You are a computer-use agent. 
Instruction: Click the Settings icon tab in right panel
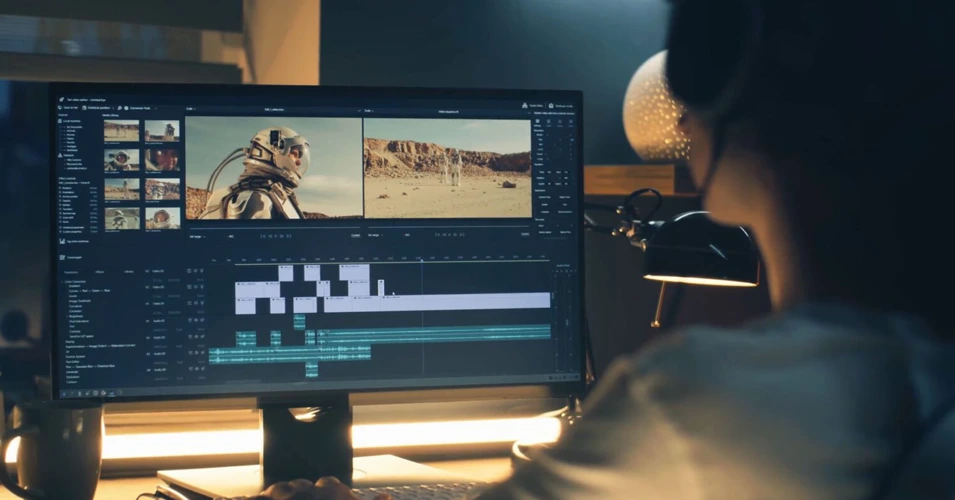[537, 121]
